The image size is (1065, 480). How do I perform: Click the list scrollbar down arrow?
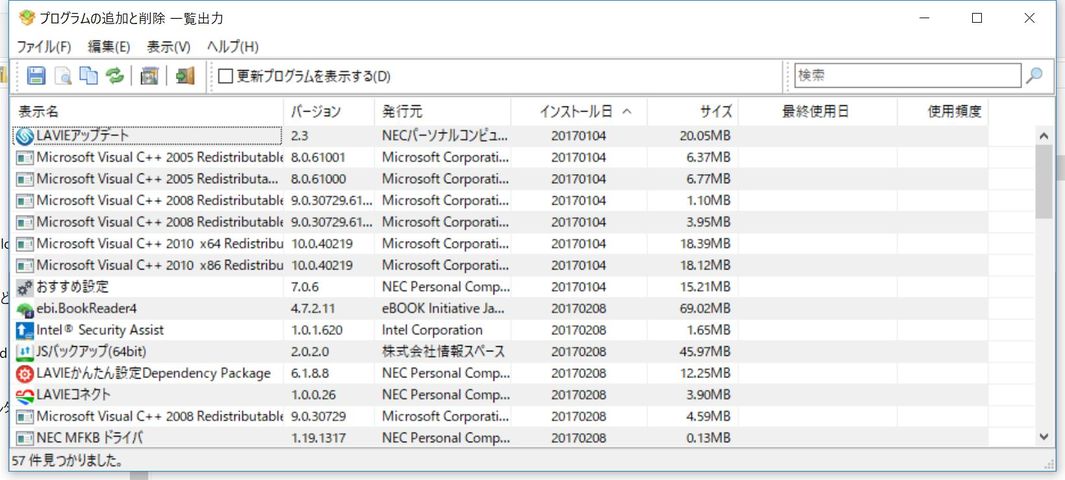click(x=1044, y=437)
